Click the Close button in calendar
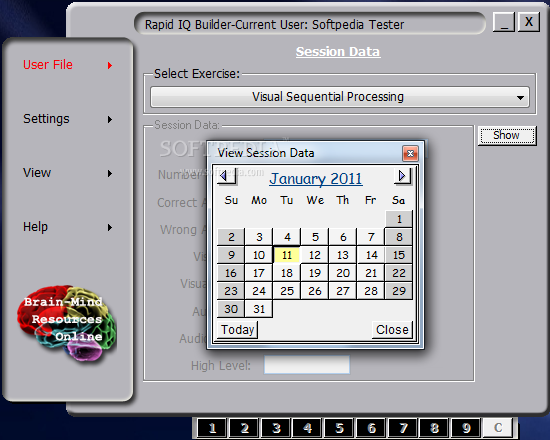Viewport: 550px width, 440px height. click(x=392, y=330)
